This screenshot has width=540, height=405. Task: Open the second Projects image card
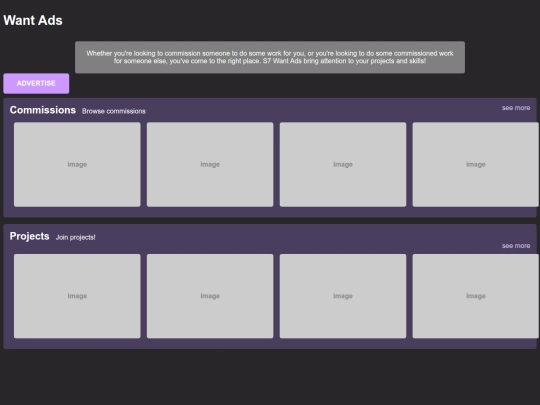pos(210,296)
